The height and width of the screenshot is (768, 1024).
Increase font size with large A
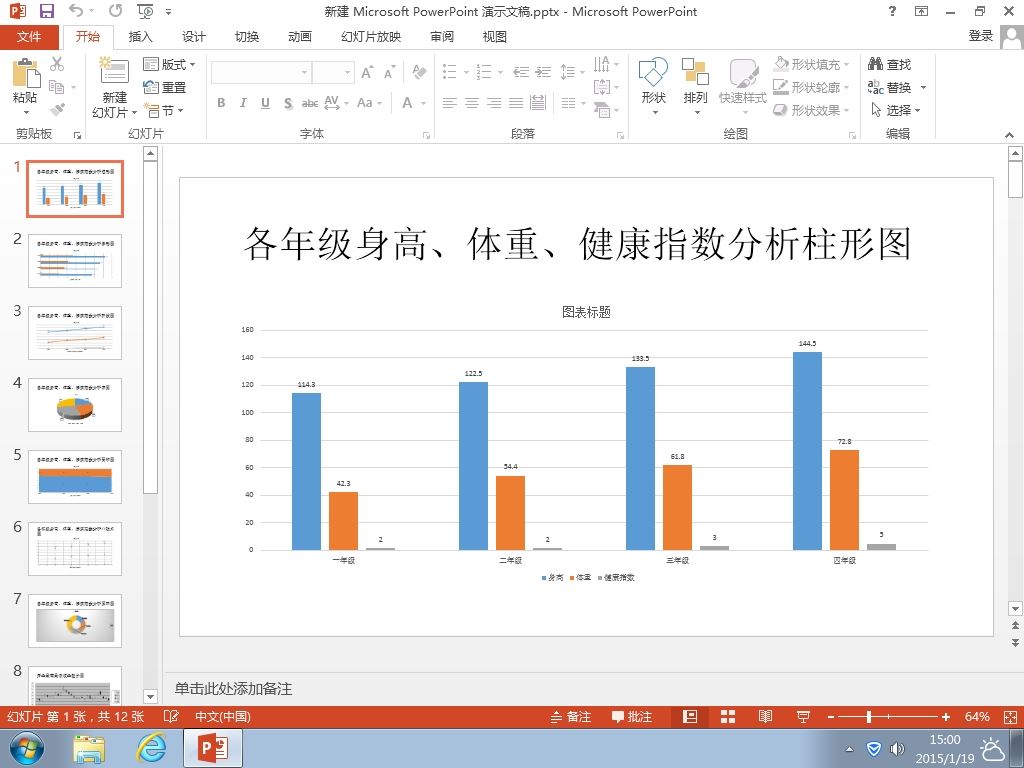point(368,72)
